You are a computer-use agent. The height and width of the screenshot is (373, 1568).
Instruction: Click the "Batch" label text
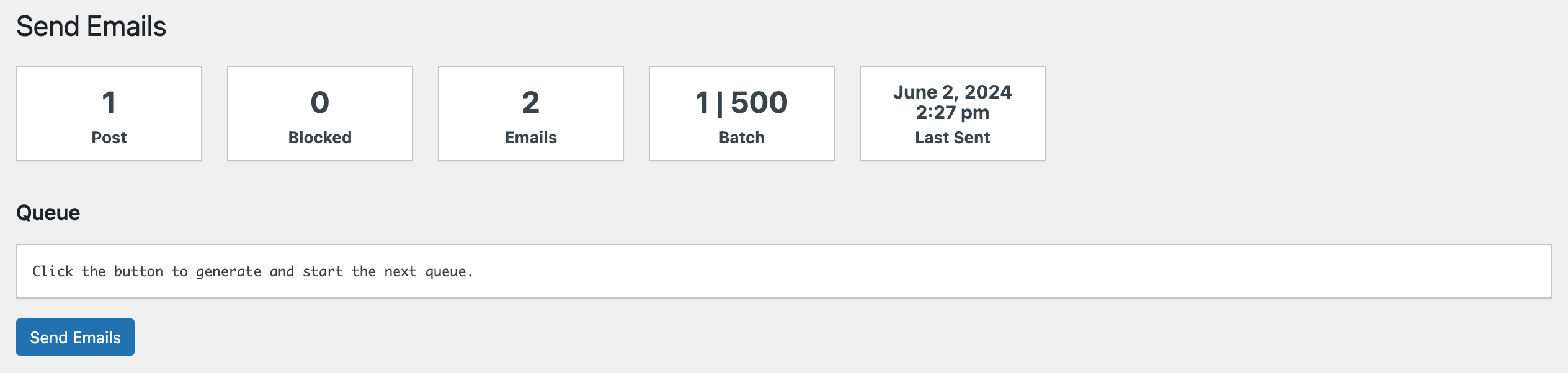742,138
